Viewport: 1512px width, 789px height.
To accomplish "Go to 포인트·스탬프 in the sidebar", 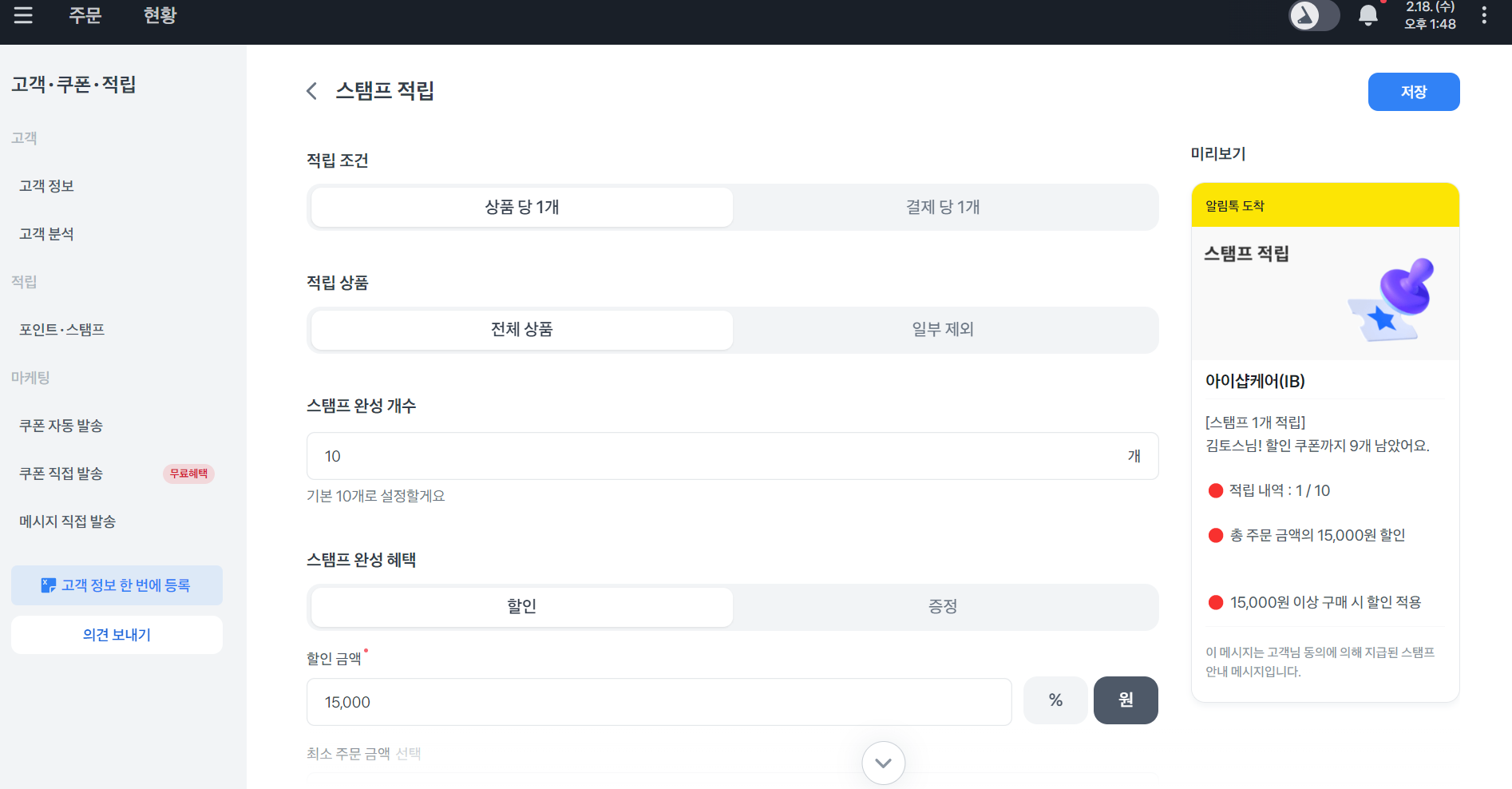I will pyautogui.click(x=62, y=330).
